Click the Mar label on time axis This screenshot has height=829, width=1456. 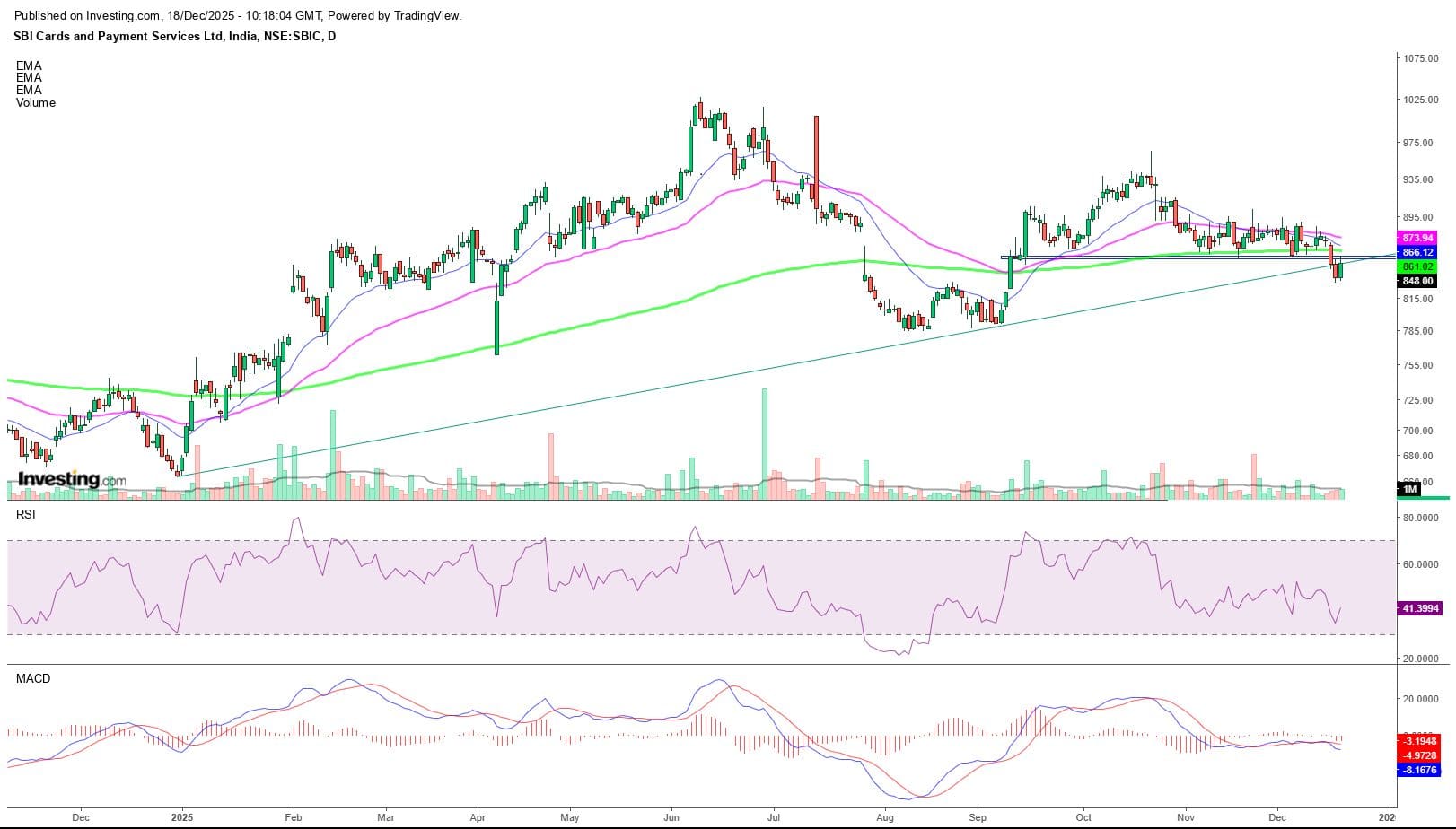[386, 817]
